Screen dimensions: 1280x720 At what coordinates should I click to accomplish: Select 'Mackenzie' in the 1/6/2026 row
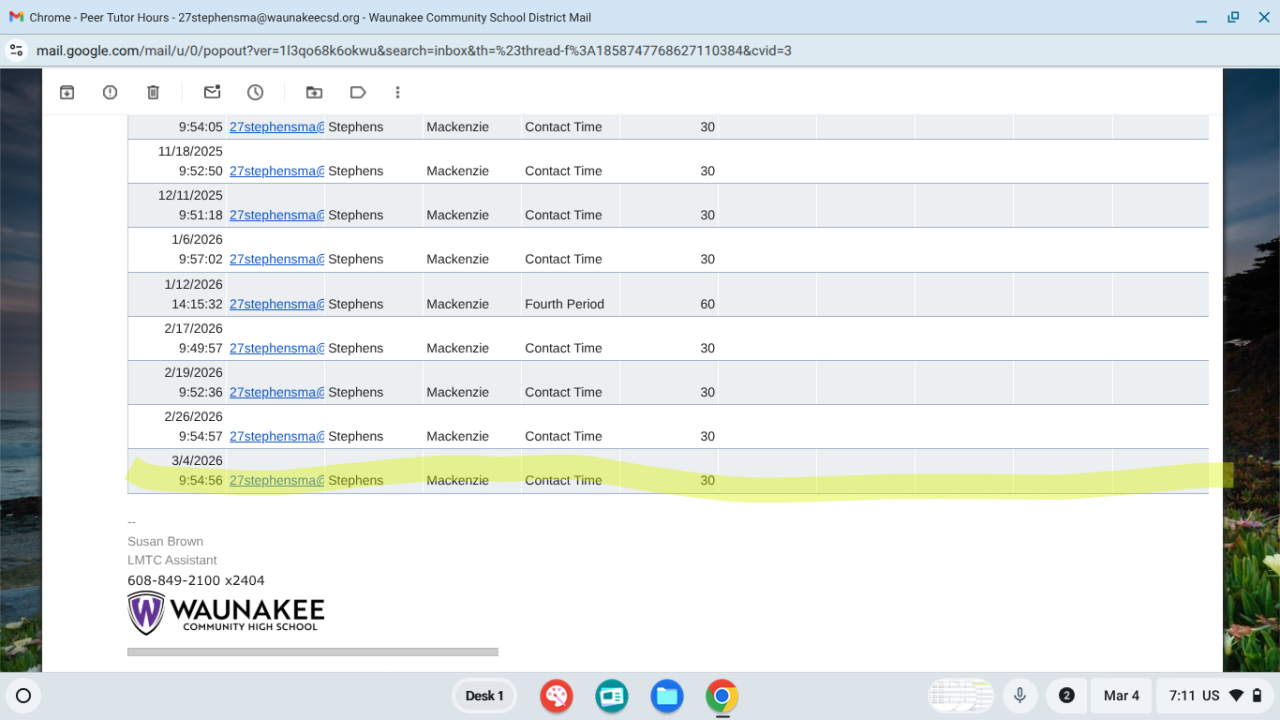pyautogui.click(x=458, y=259)
